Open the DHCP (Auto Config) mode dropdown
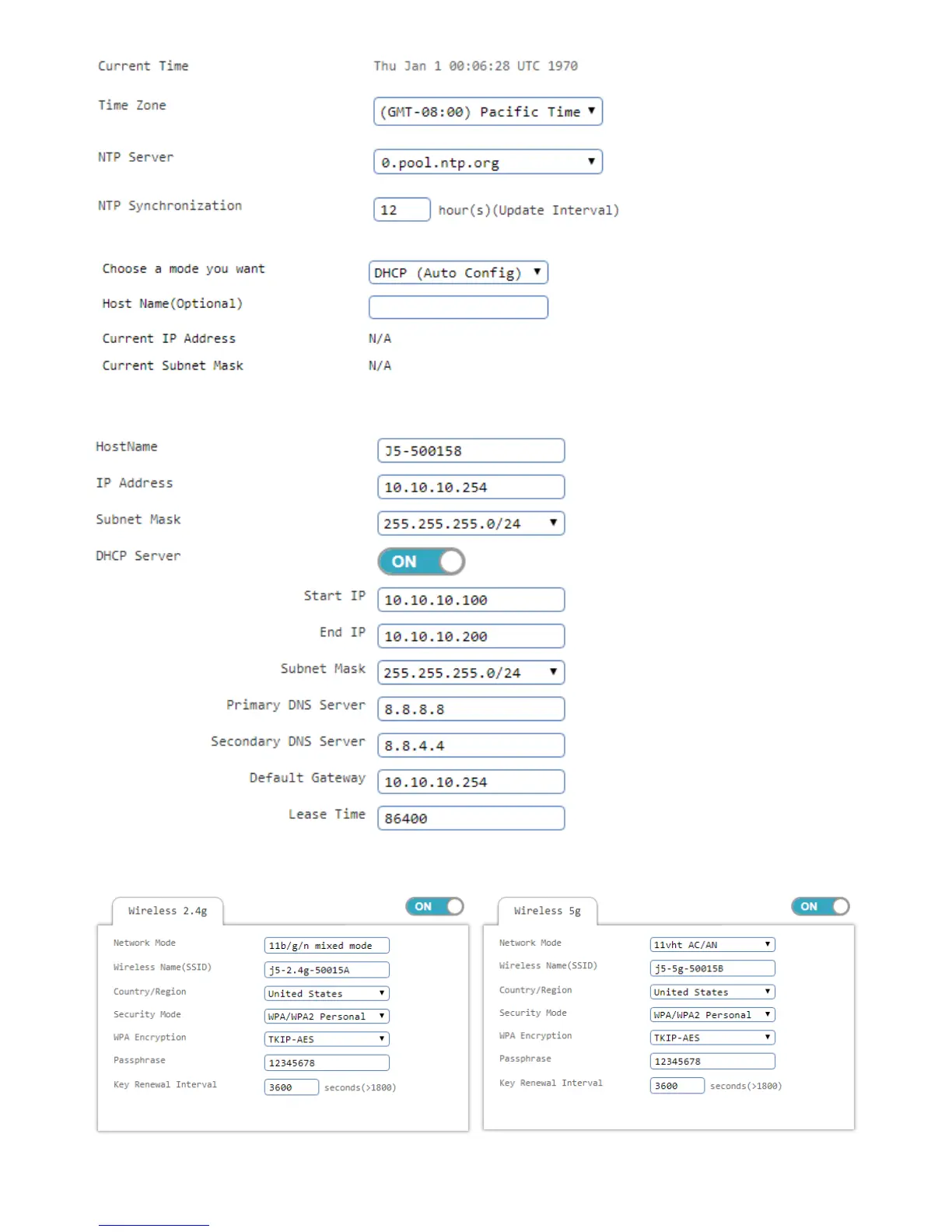Image resolution: width=952 pixels, height=1232 pixels. point(458,272)
